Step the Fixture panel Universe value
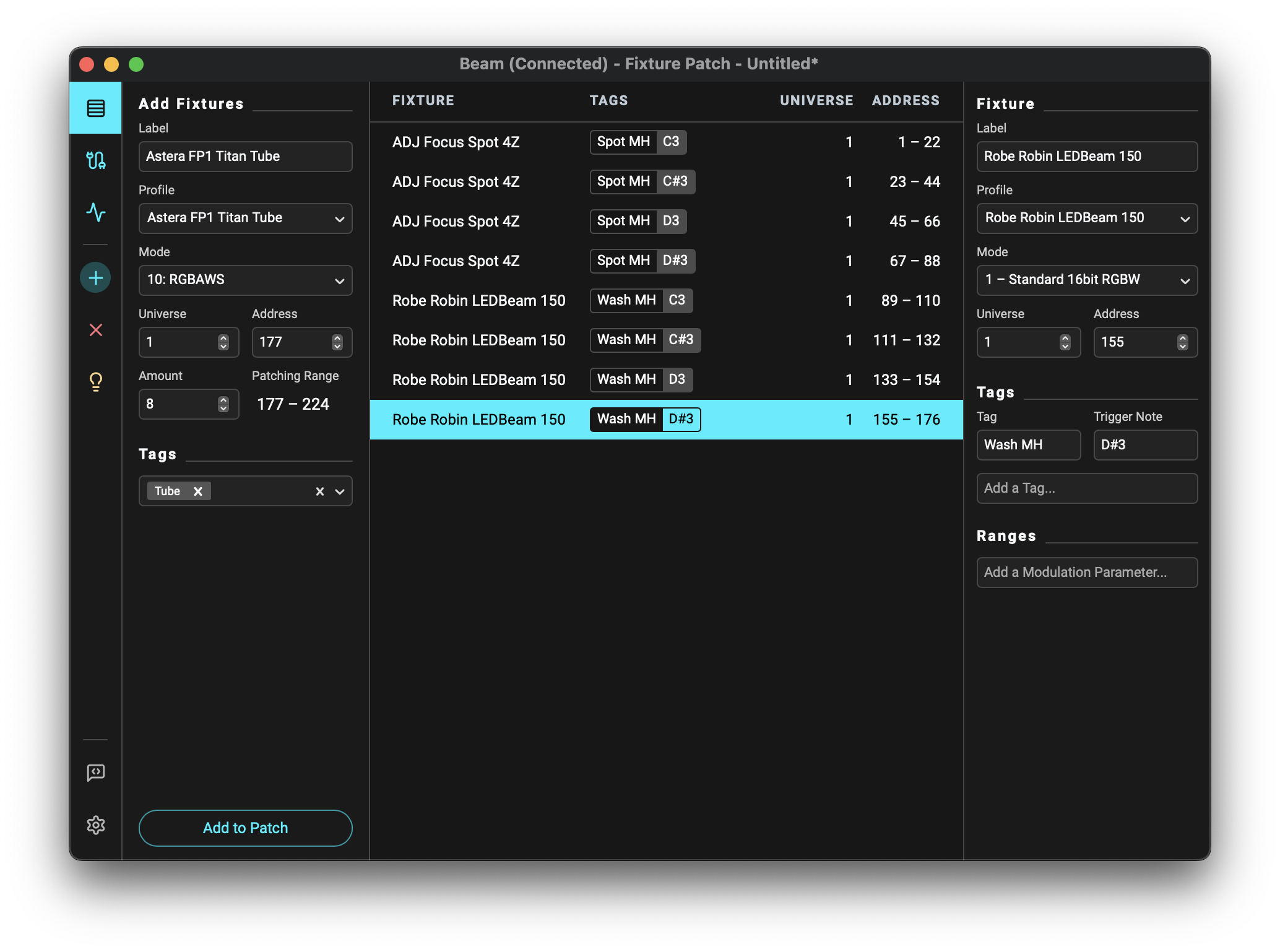Screen dimensions: 1280x952 pos(1065,342)
